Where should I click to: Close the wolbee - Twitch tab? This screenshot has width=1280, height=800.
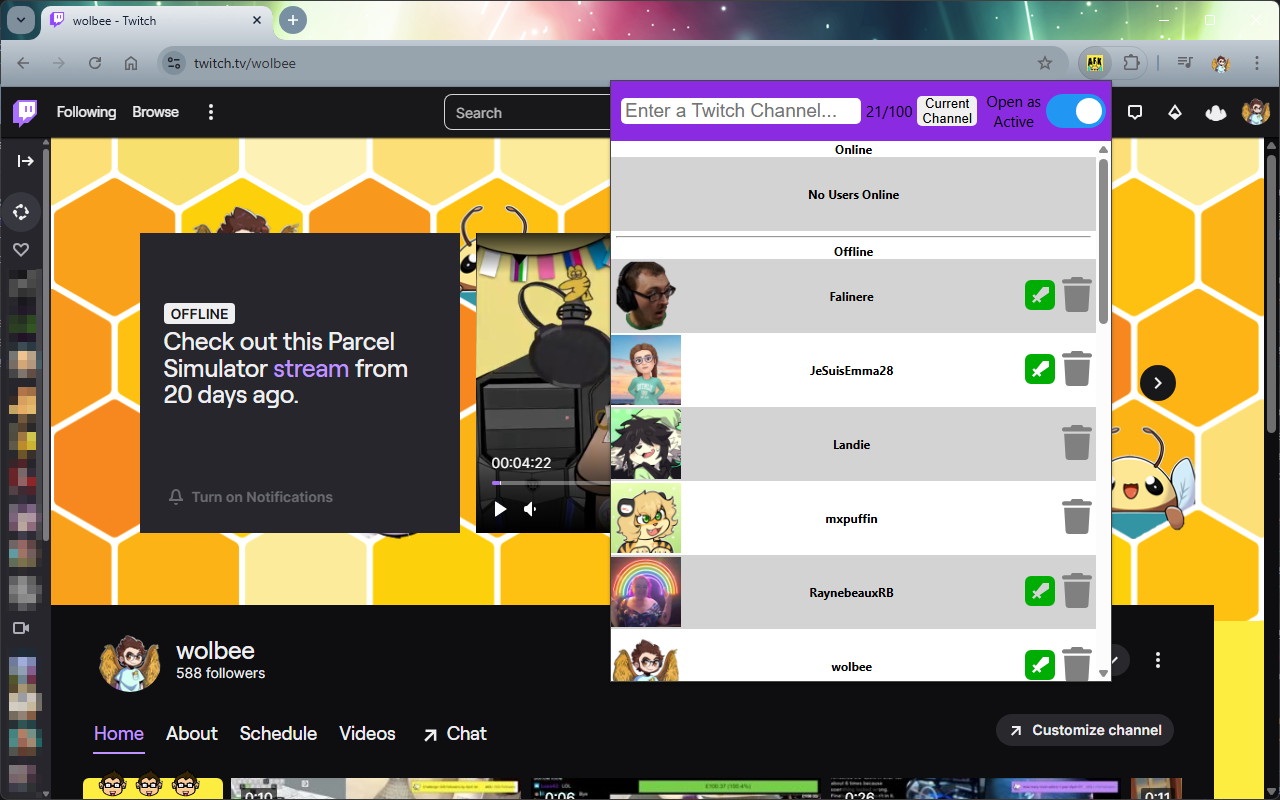[x=257, y=20]
